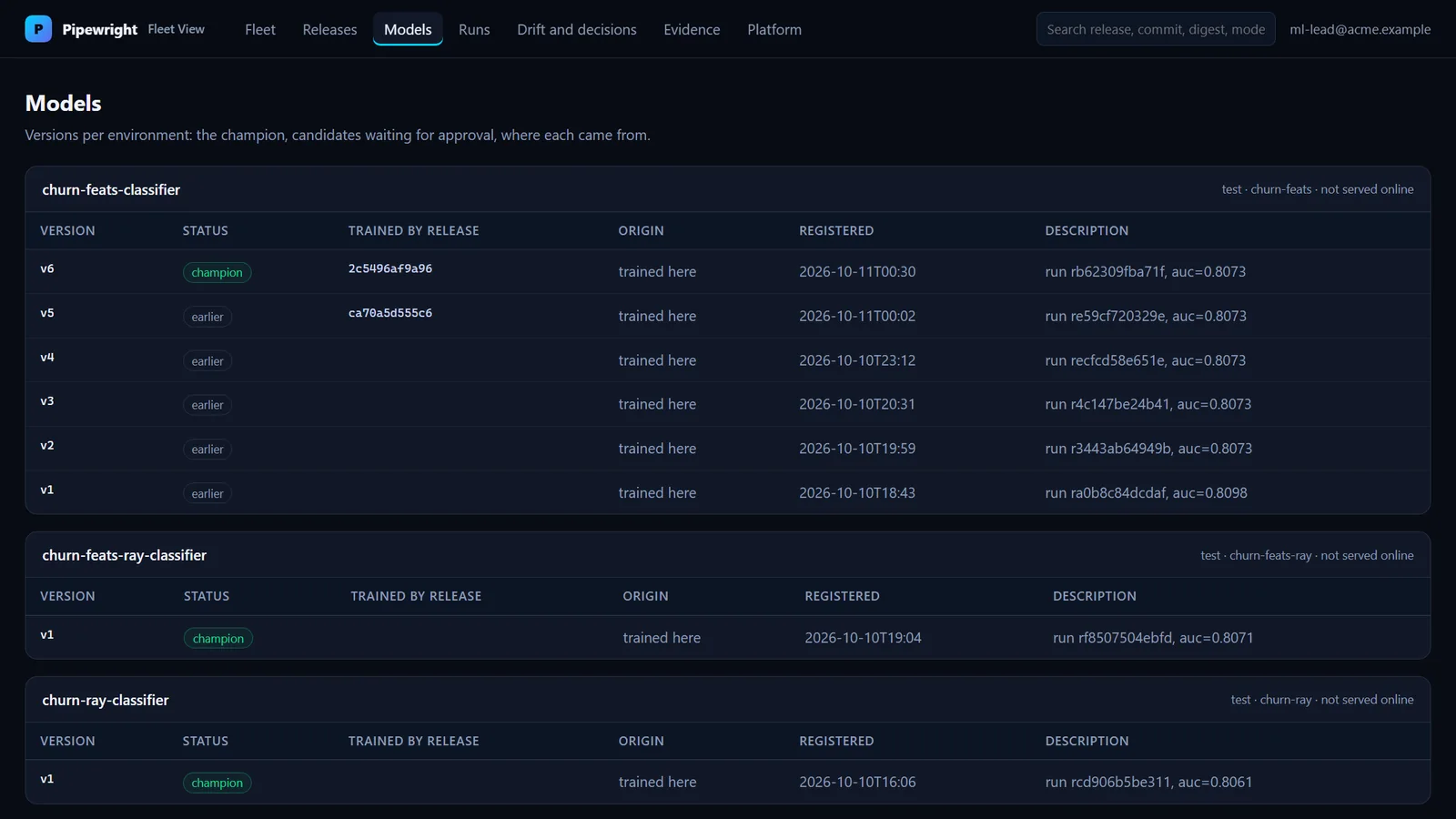
Task: Click registered time 2026-10-10T16:06
Action: click(x=857, y=782)
